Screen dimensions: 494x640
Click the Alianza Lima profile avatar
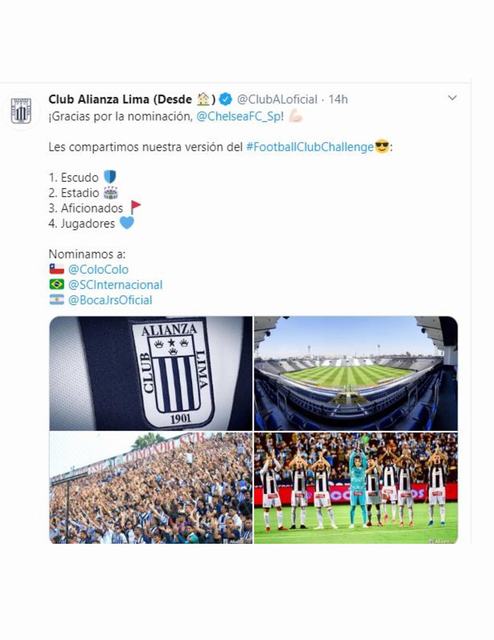click(21, 111)
